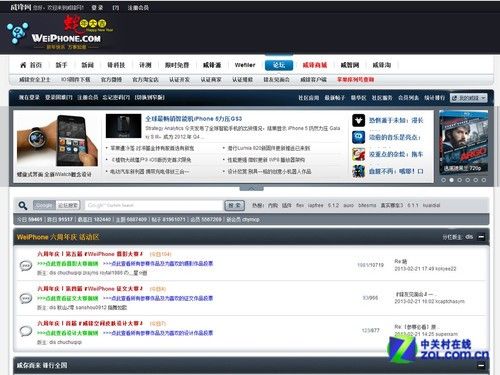This screenshot has height=375, width=500.
Task: Click speech bubble icon of 征文大赛 forum
Action: (26, 298)
